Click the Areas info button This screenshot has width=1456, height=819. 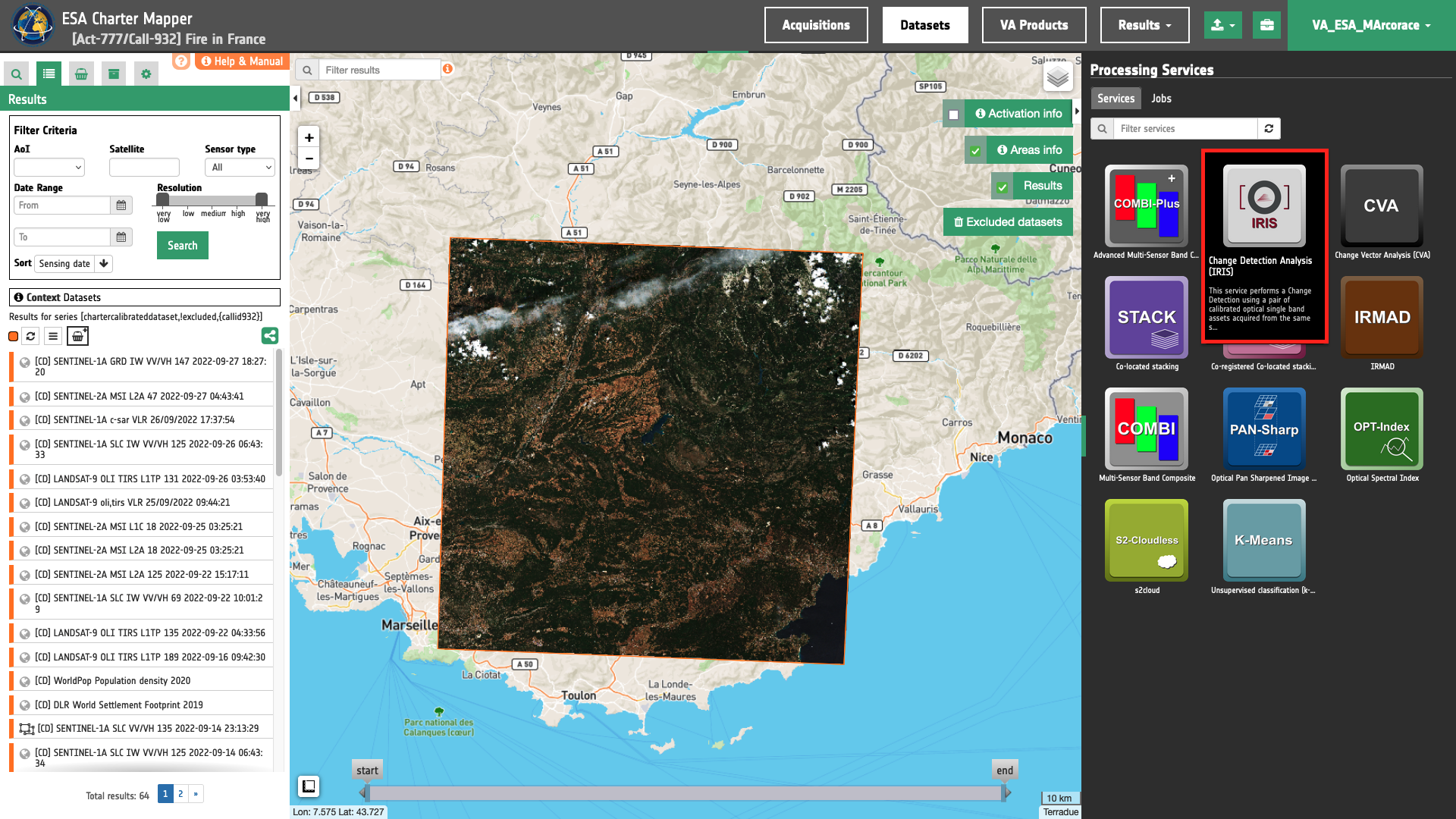pos(1029,150)
